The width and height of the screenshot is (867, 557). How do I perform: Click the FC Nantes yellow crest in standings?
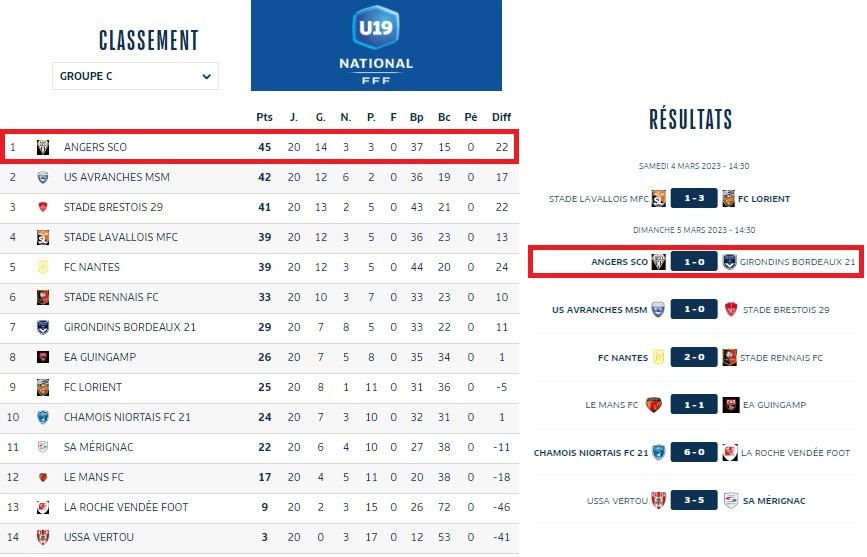coord(43,267)
